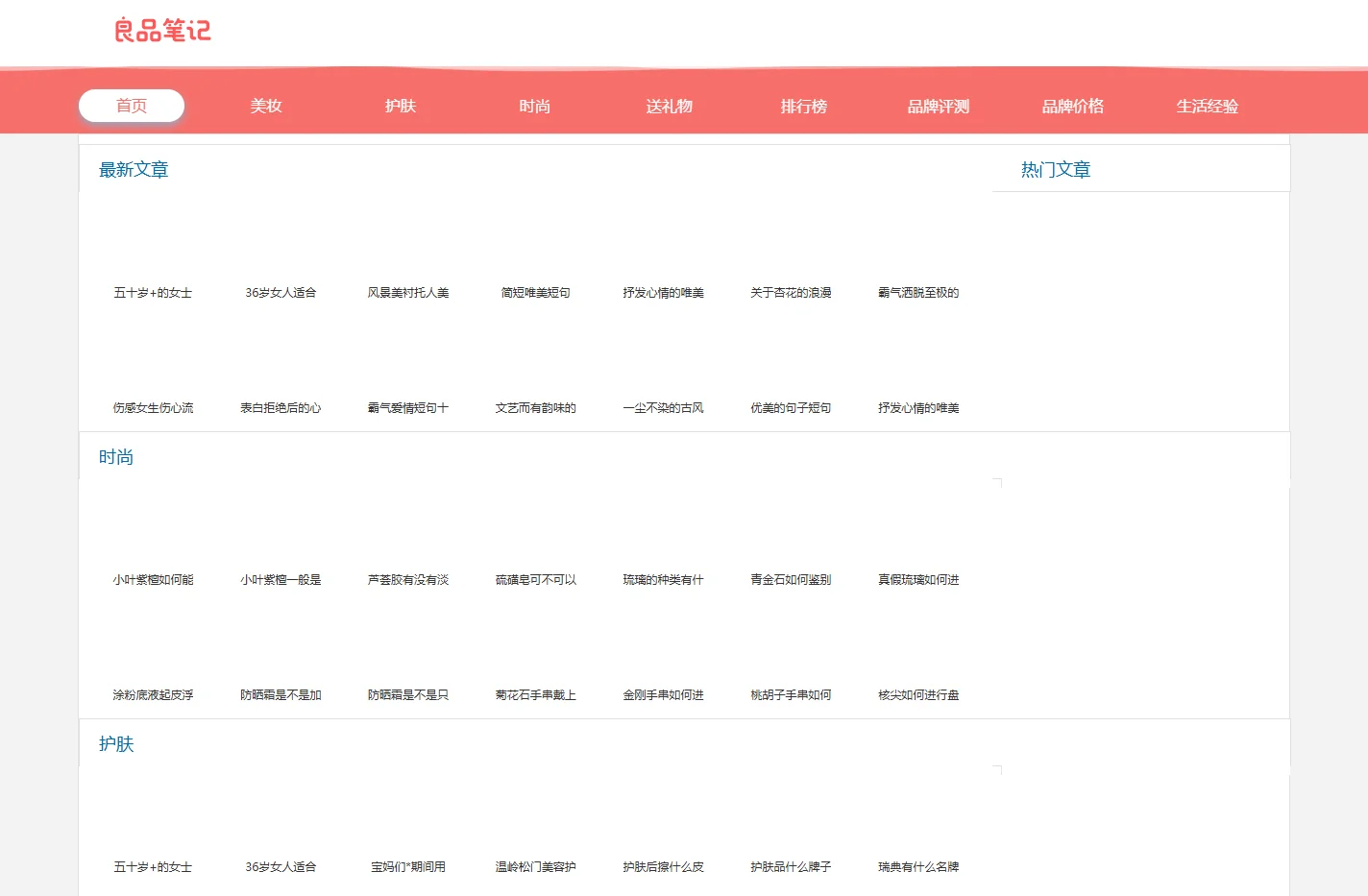The width and height of the screenshot is (1368, 896).
Task: Open the 霸气爱情短句十 article
Action: [x=408, y=408]
